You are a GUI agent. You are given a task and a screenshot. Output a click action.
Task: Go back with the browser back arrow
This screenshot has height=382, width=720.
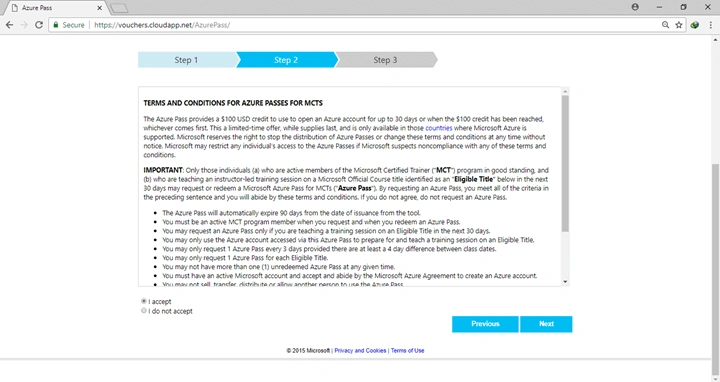tap(9, 25)
